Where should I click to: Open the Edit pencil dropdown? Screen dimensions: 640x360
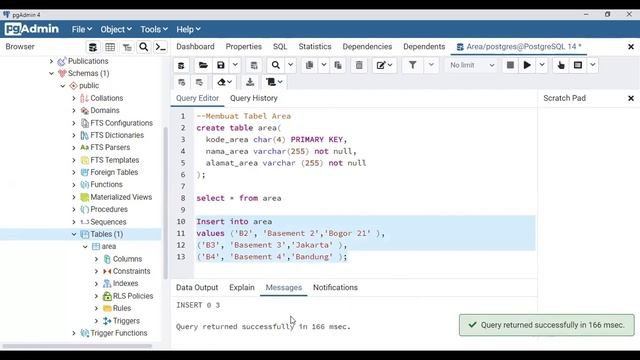384,65
